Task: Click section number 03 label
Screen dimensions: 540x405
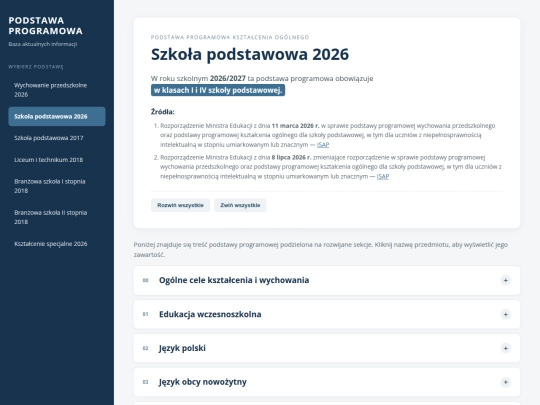Action: tap(145, 382)
